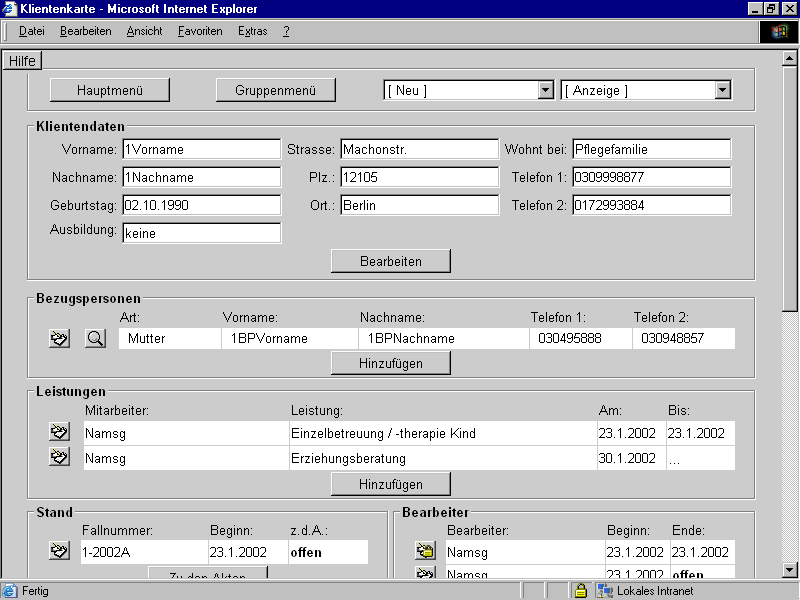This screenshot has height=600, width=800.
Task: Open the Extras menu
Action: (x=252, y=31)
